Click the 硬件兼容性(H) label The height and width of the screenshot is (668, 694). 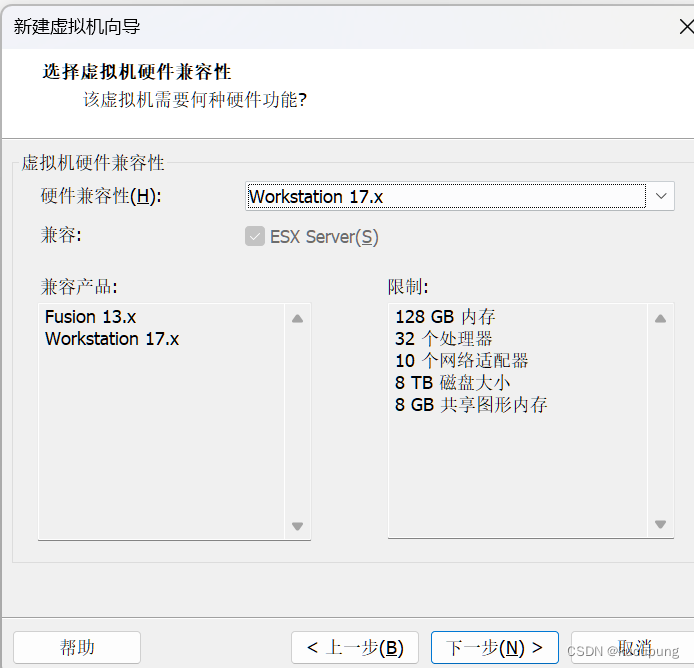coord(101,196)
